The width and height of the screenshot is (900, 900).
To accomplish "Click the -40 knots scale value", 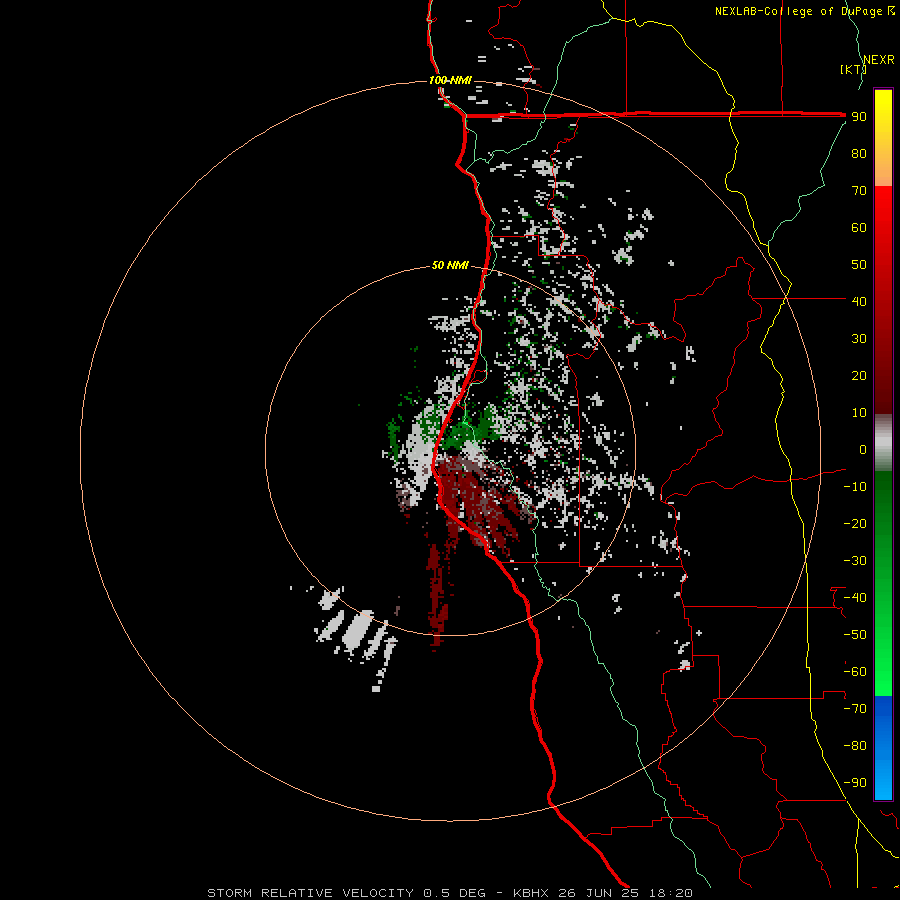I will 855,598.
